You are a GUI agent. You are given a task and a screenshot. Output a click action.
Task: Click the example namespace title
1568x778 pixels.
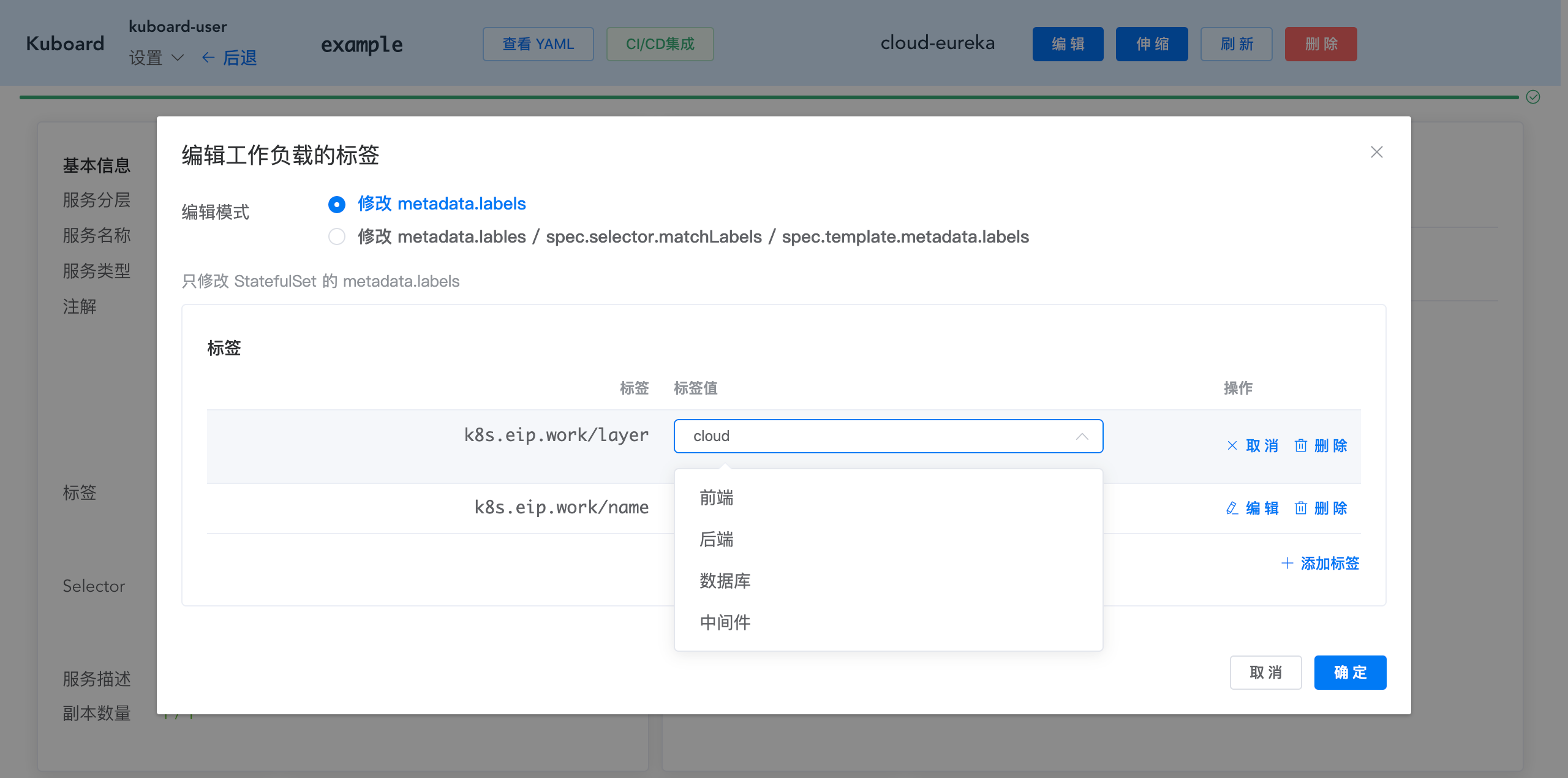point(362,45)
